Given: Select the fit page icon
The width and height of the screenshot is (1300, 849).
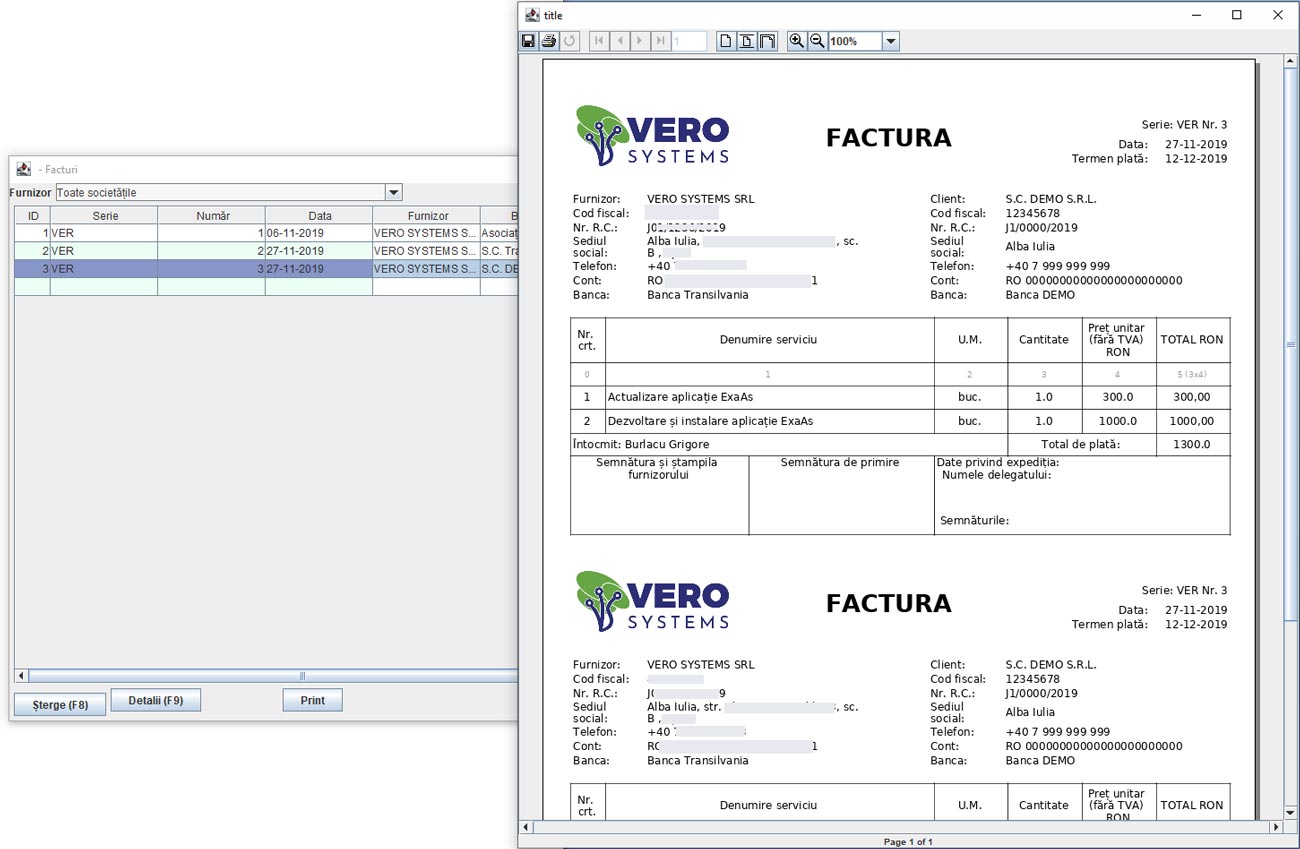Looking at the screenshot, I should coord(746,41).
